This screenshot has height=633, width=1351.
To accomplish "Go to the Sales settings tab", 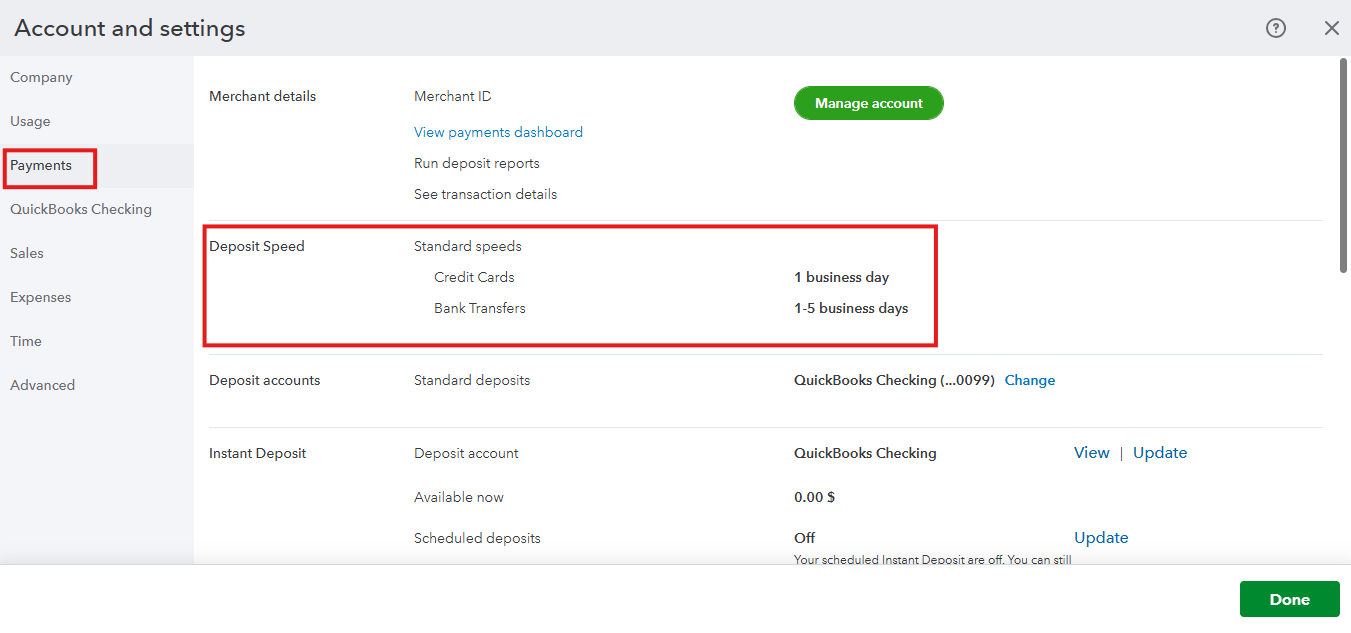I will pos(27,253).
